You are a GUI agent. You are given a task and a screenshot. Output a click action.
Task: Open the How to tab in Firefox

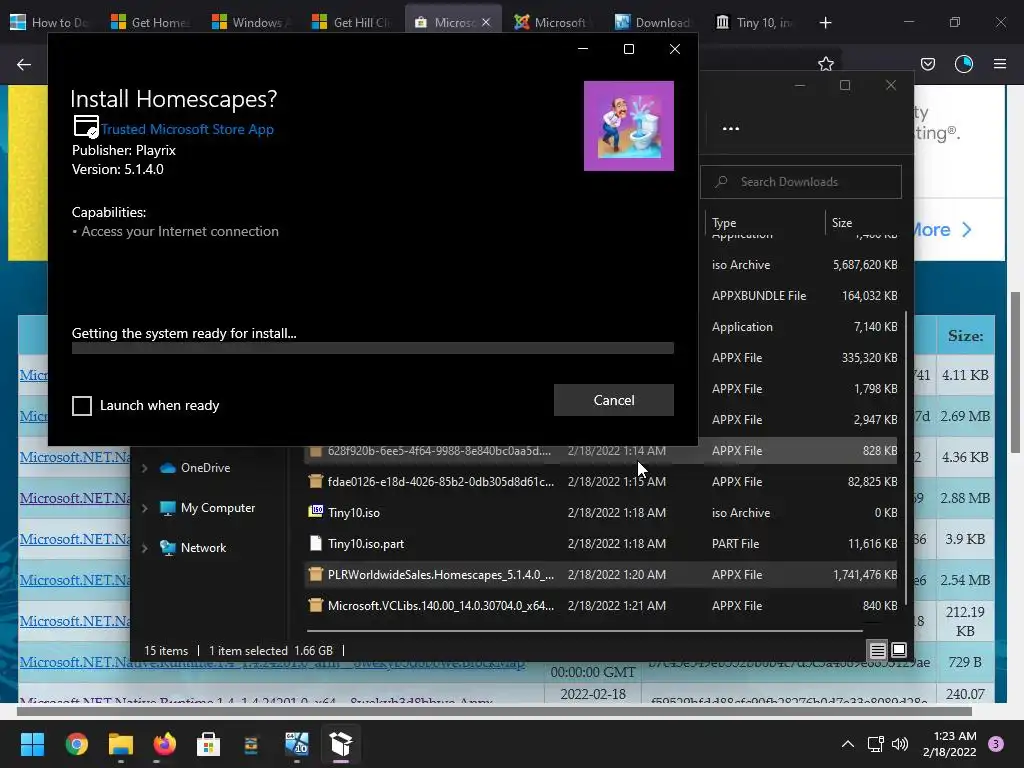click(x=50, y=22)
